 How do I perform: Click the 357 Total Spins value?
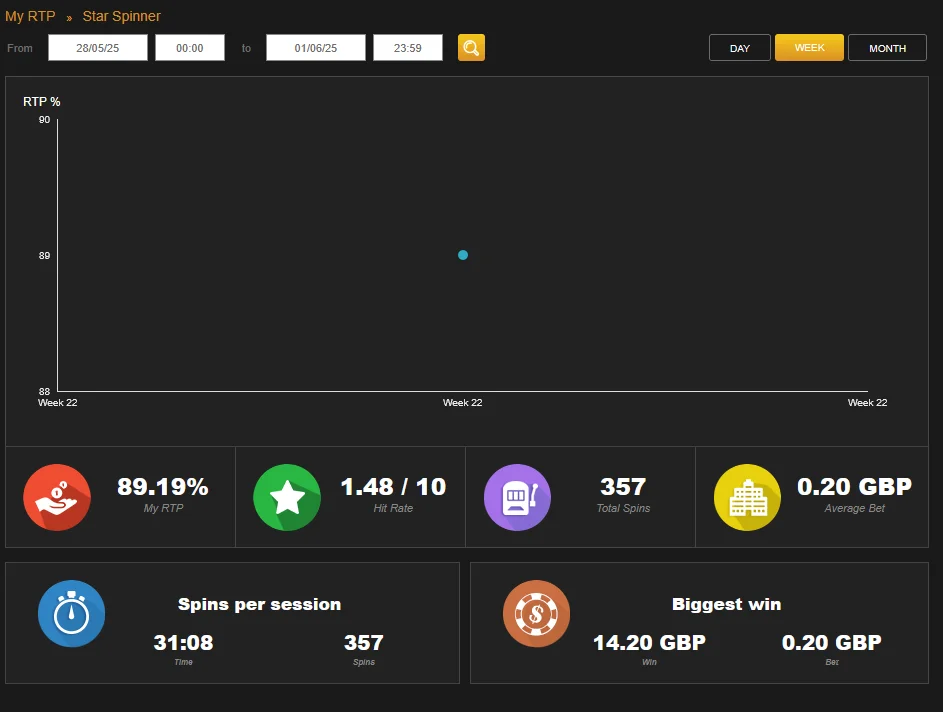pyautogui.click(x=623, y=486)
